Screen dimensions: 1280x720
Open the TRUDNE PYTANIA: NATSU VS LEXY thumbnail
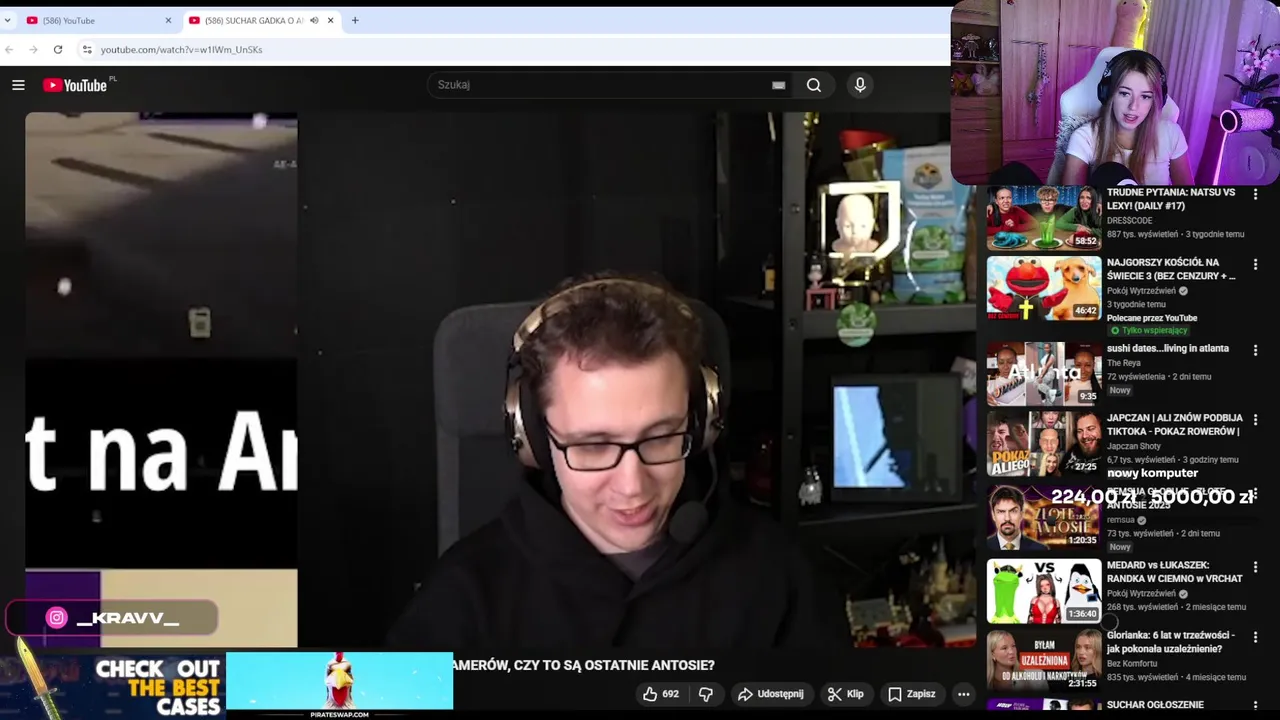pyautogui.click(x=1044, y=218)
